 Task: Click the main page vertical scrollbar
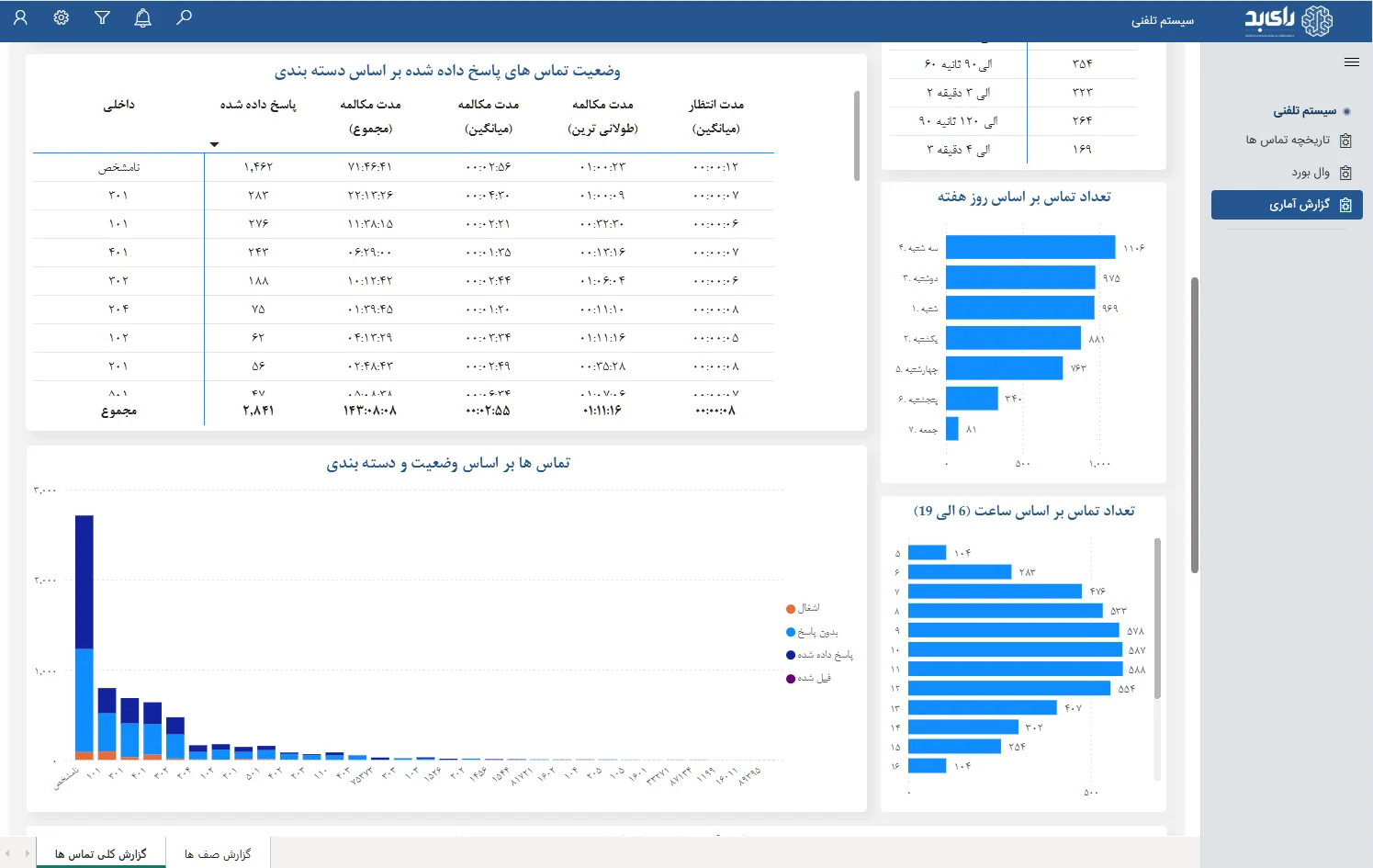tap(1194, 424)
